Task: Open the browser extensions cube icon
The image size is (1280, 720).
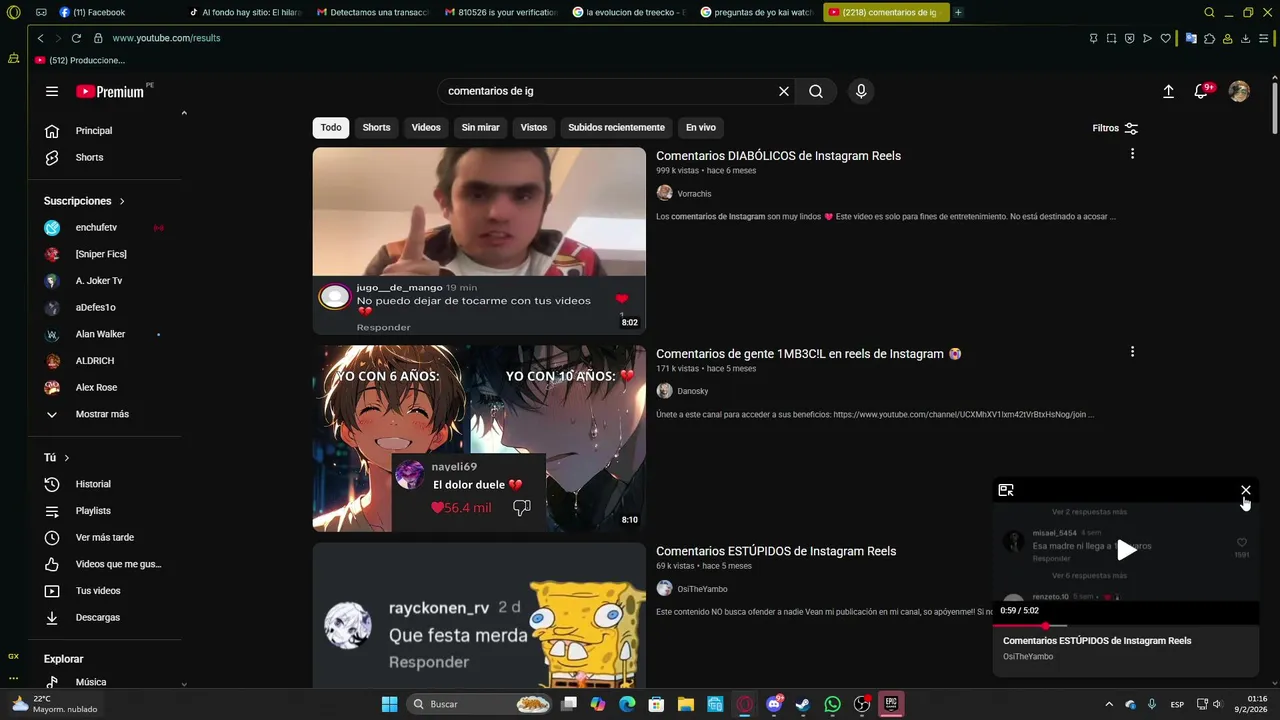Action: coord(1210,38)
